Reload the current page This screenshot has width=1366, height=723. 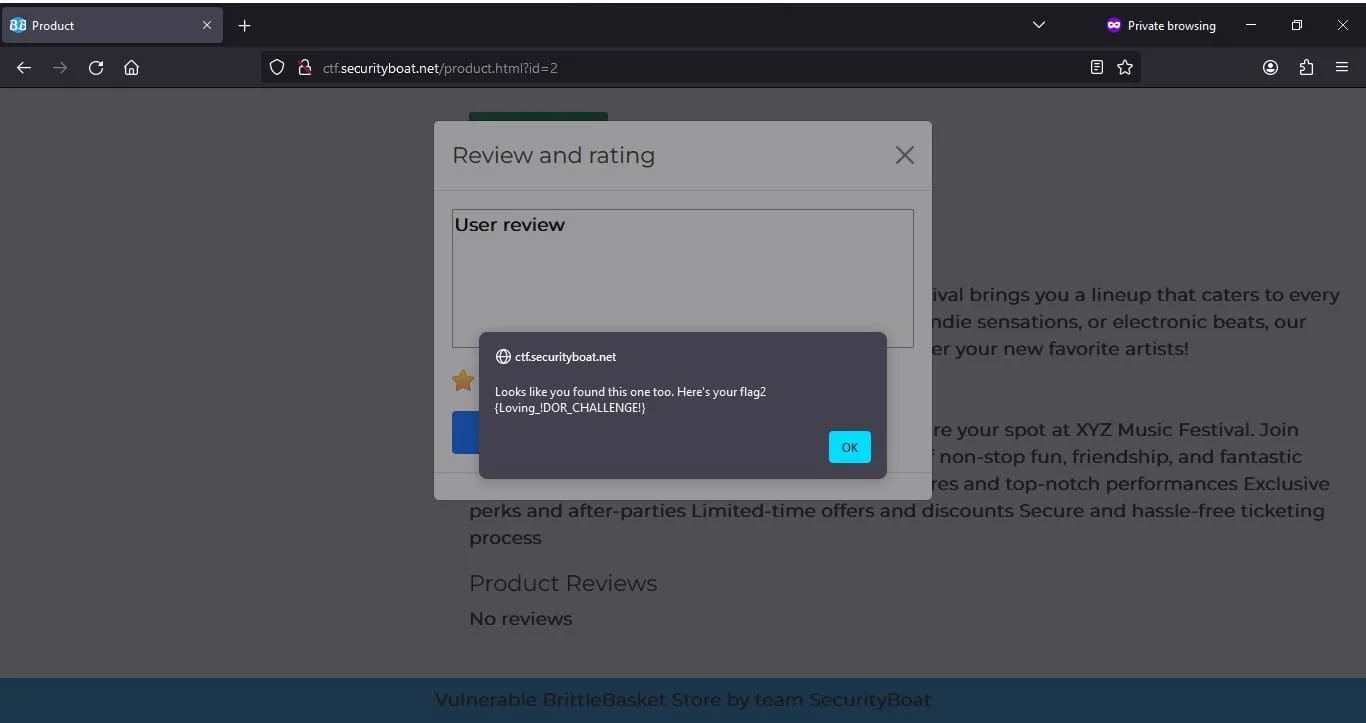[x=96, y=68]
